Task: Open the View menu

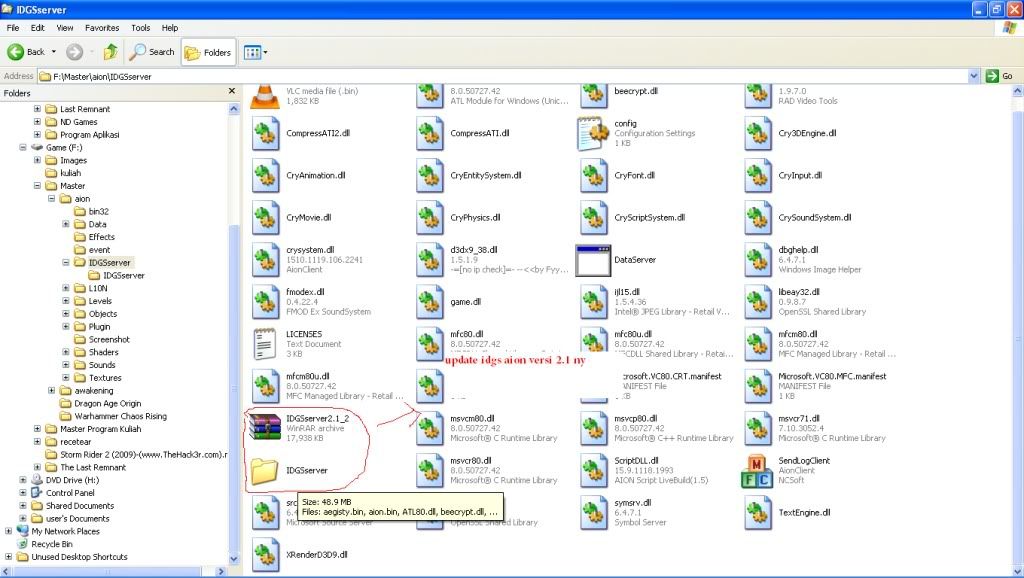Action: [x=65, y=27]
